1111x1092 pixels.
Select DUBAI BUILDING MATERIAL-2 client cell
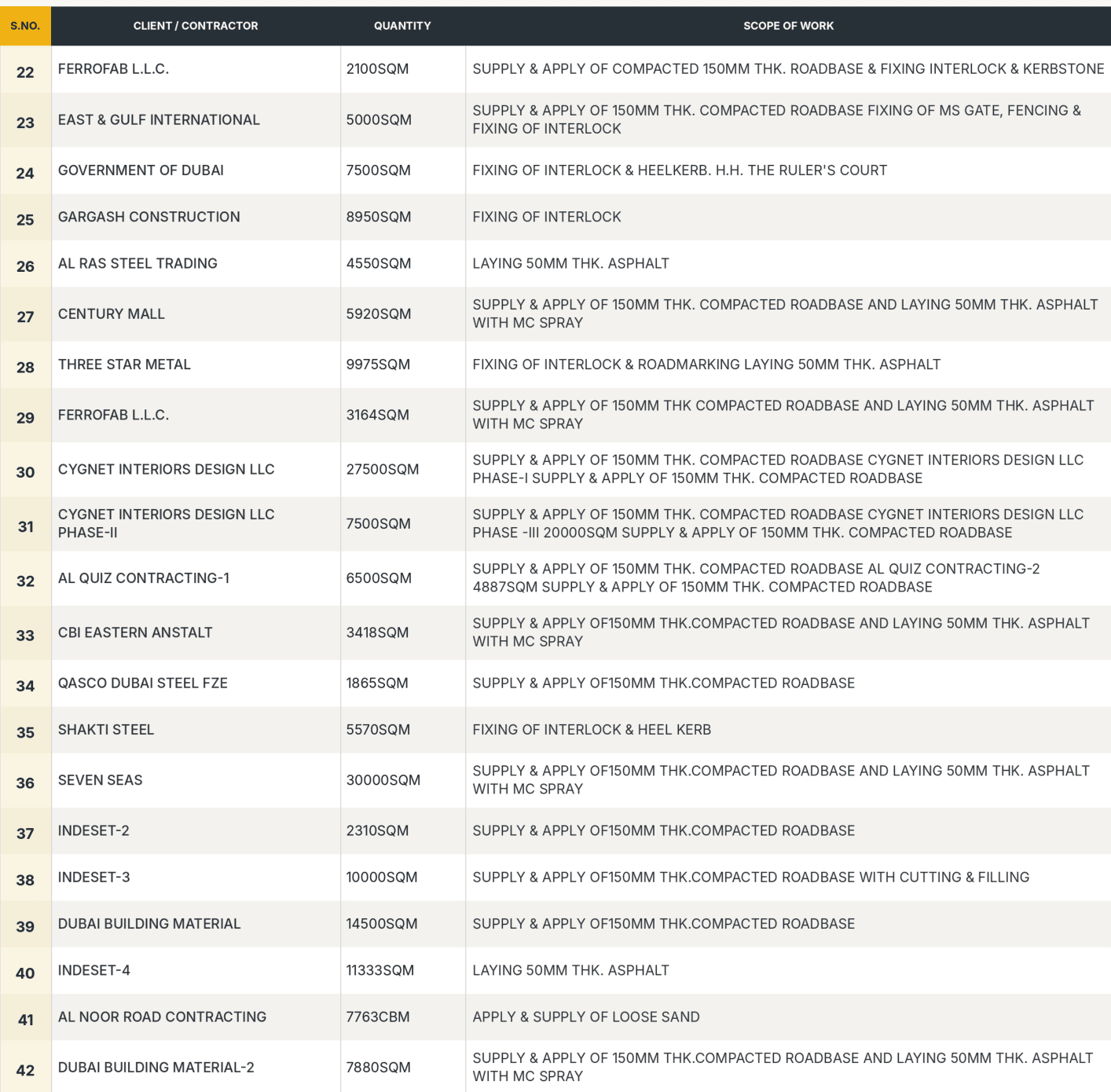click(196, 1067)
